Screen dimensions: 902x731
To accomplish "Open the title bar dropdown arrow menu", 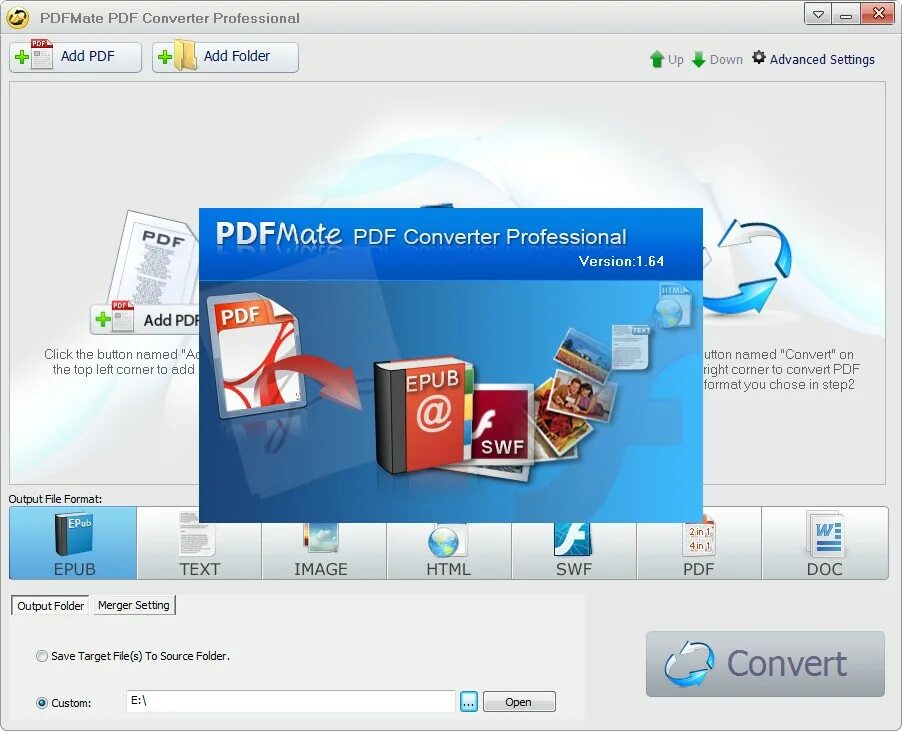I will [818, 14].
